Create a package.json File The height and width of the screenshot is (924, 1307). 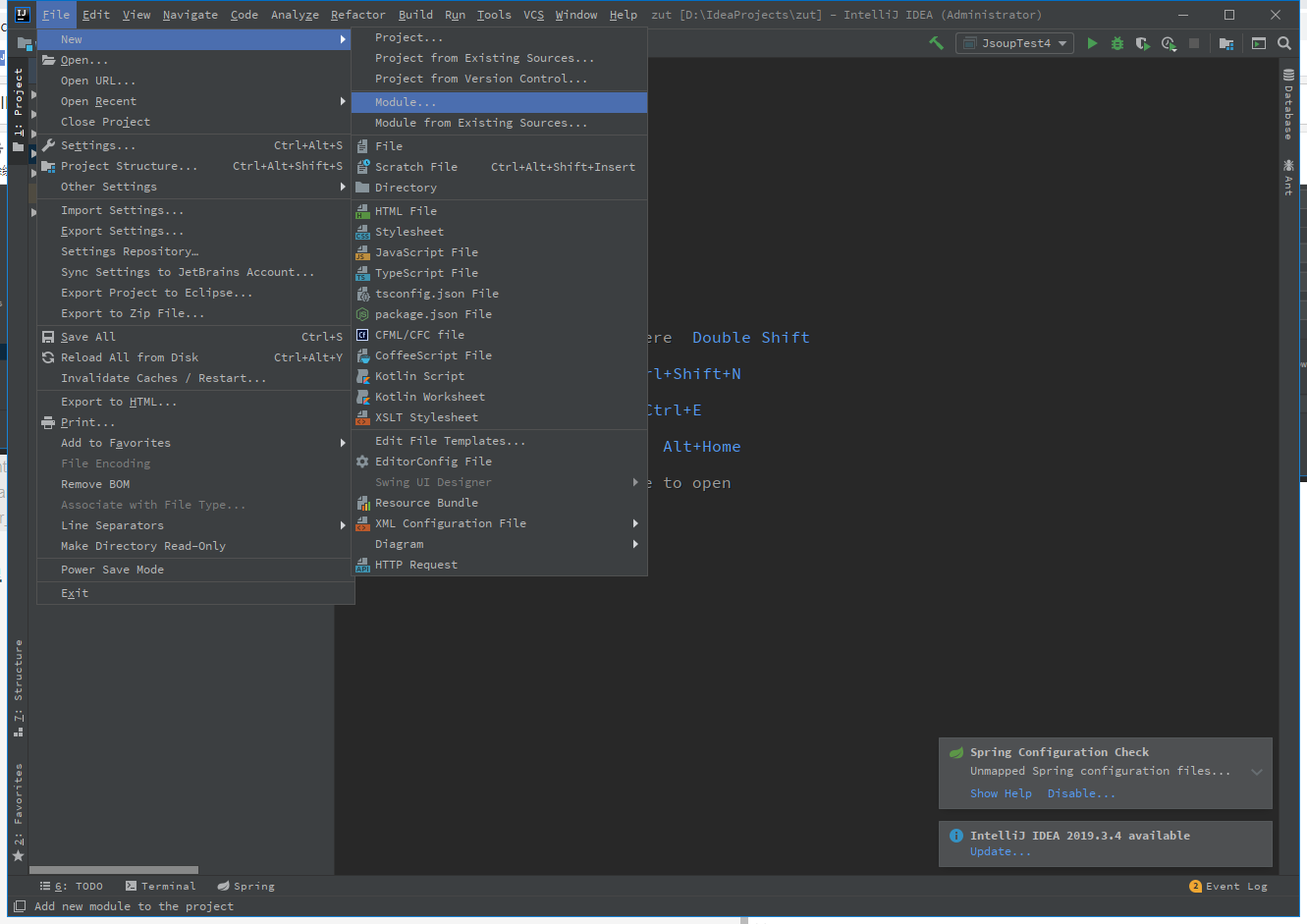pyautogui.click(x=500, y=314)
